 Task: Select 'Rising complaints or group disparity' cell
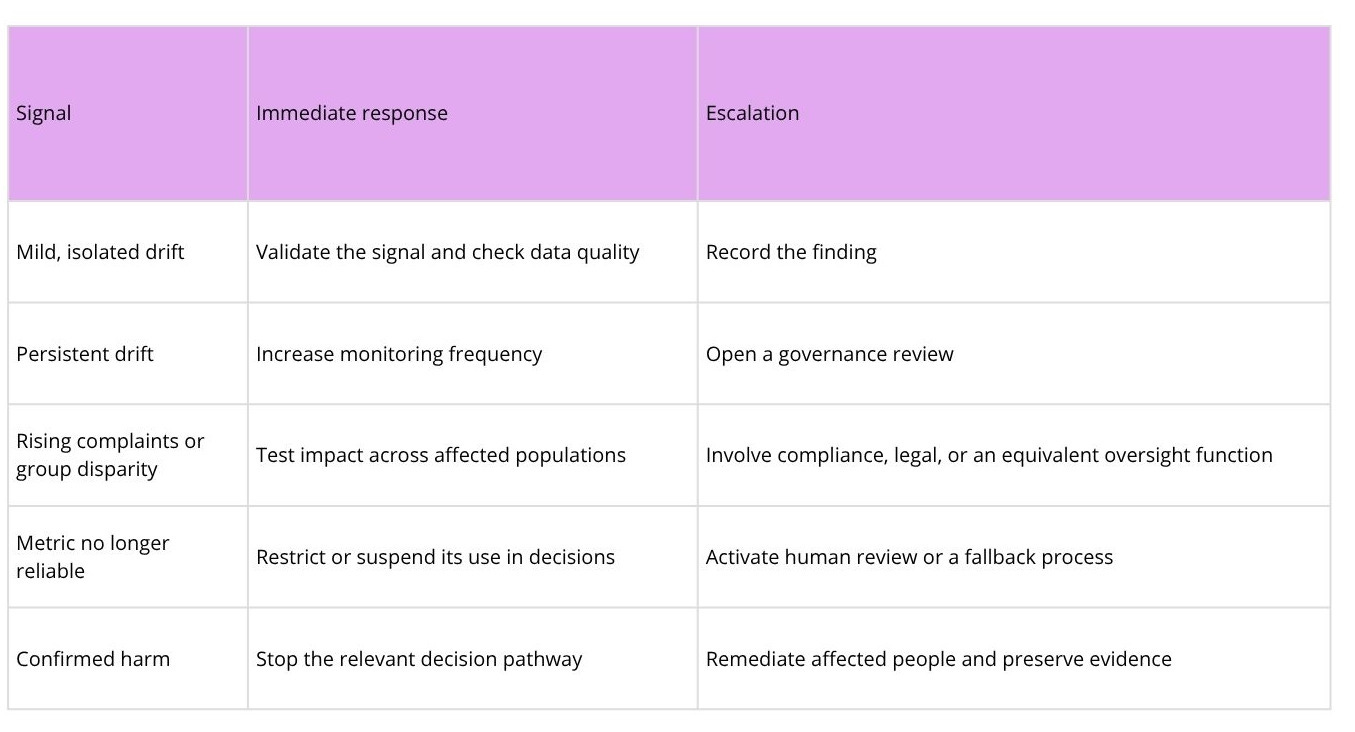pyautogui.click(x=128, y=455)
